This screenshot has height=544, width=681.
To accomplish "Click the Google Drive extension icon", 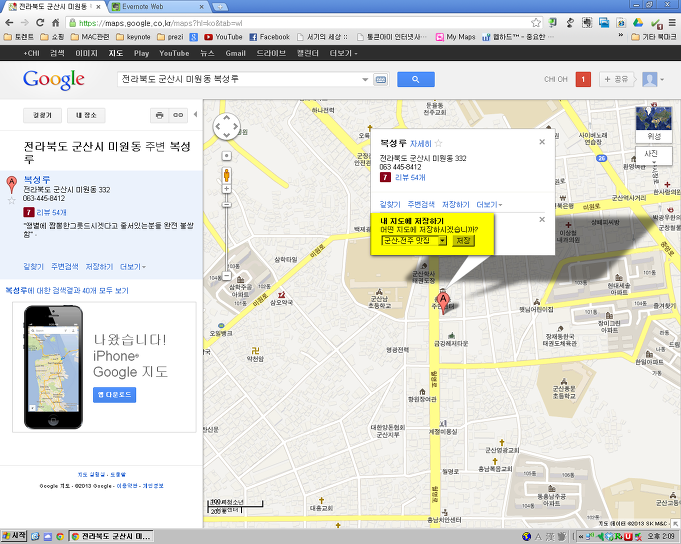I will pyautogui.click(x=638, y=23).
